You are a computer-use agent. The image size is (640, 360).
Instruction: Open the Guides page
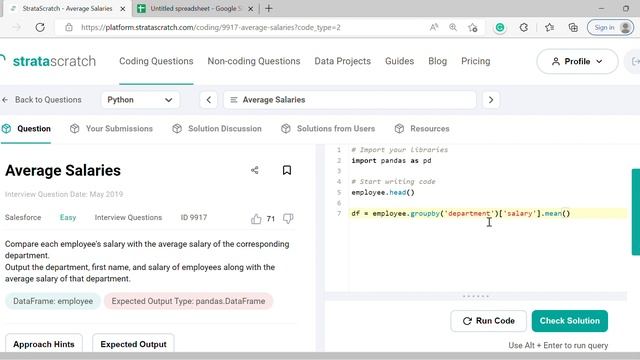coord(399,61)
